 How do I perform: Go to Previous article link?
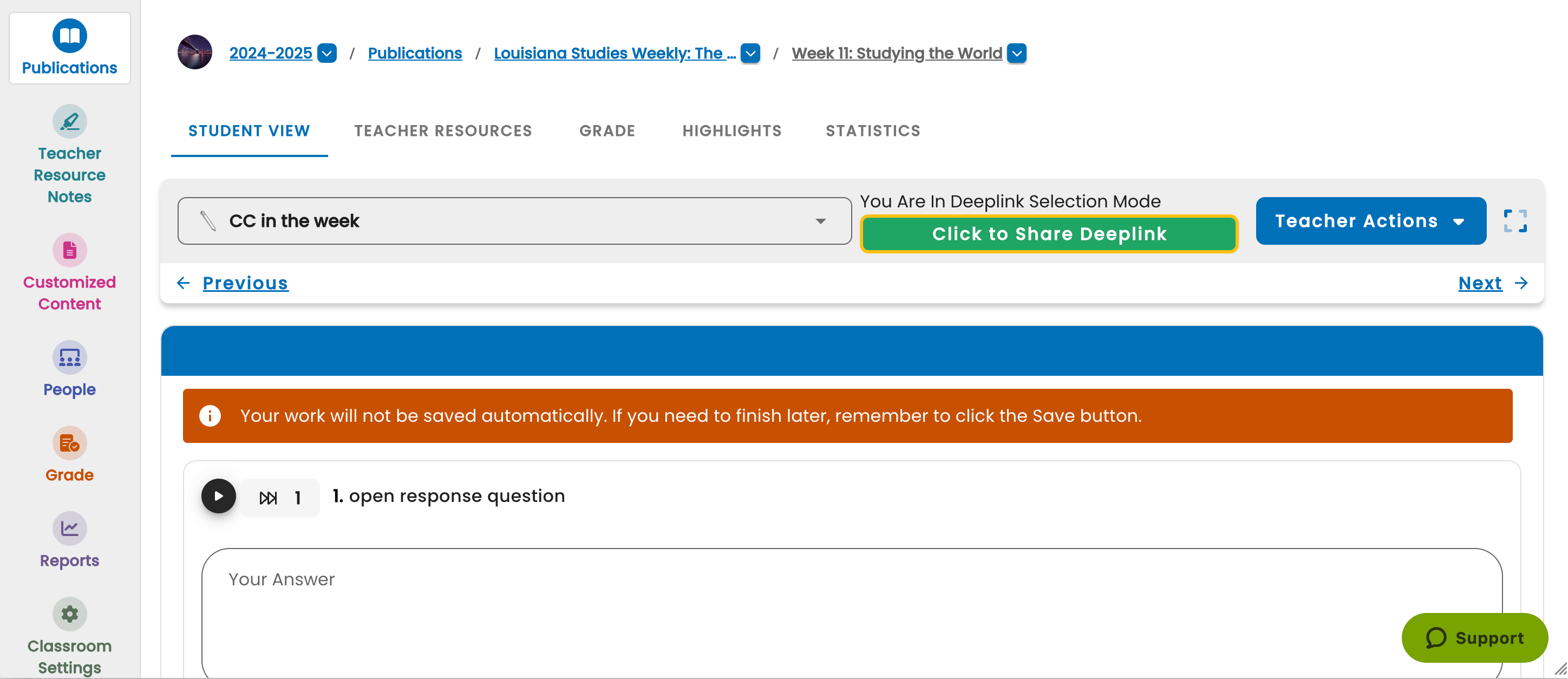[x=245, y=283]
